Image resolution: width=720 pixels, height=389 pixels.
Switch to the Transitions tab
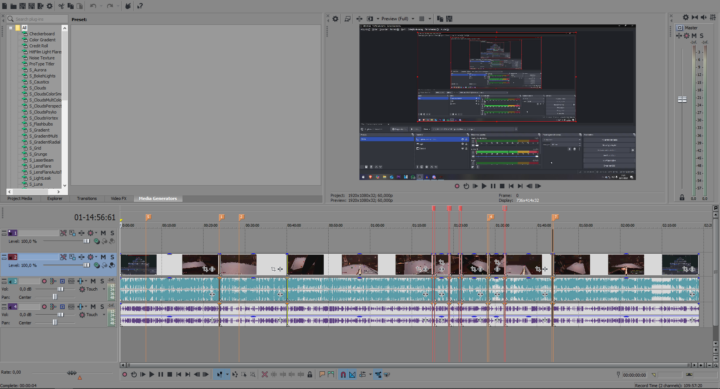87,198
